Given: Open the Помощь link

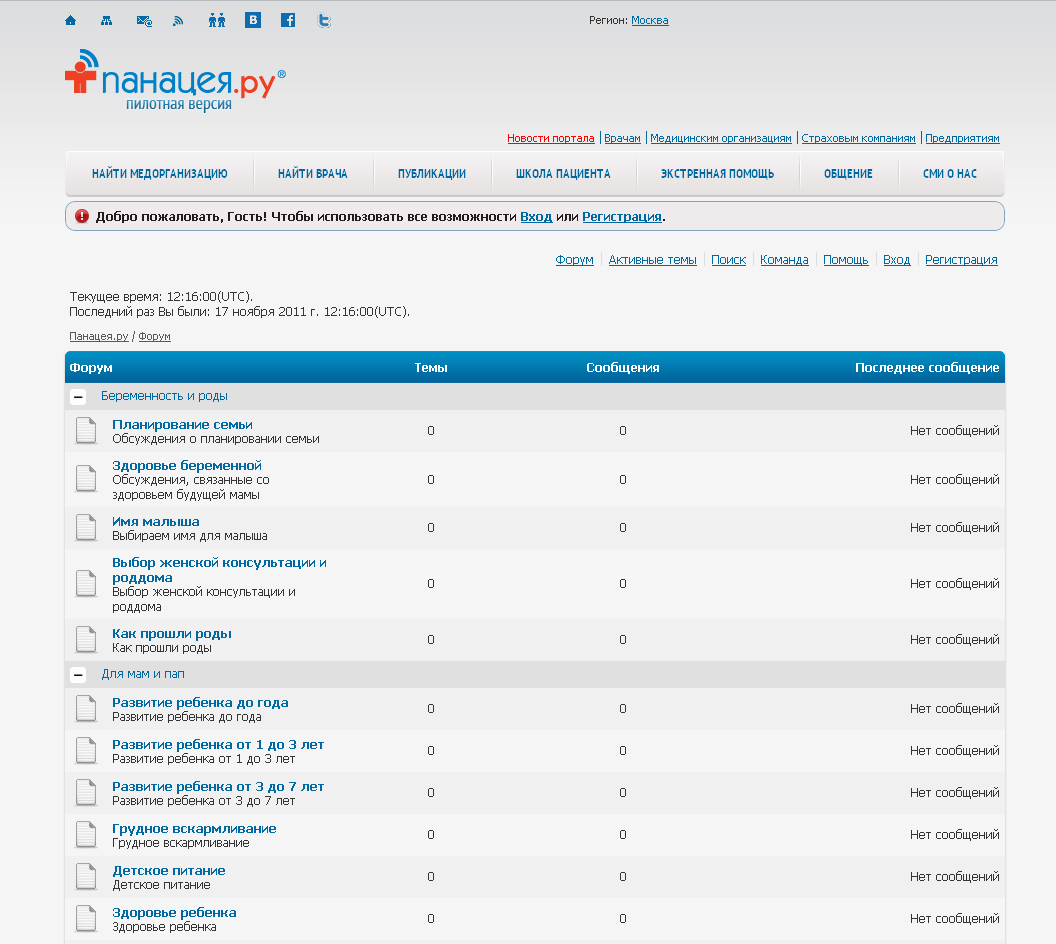Looking at the screenshot, I should point(846,260).
